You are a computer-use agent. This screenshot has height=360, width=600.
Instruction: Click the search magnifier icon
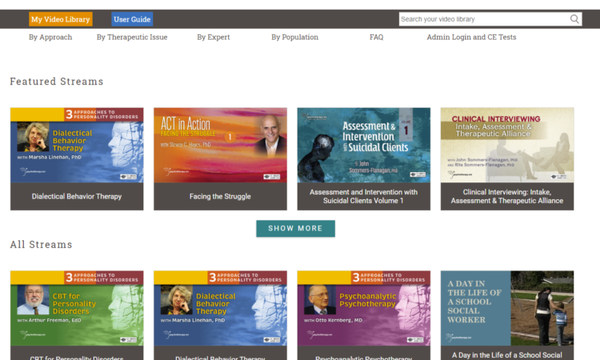tap(574, 19)
